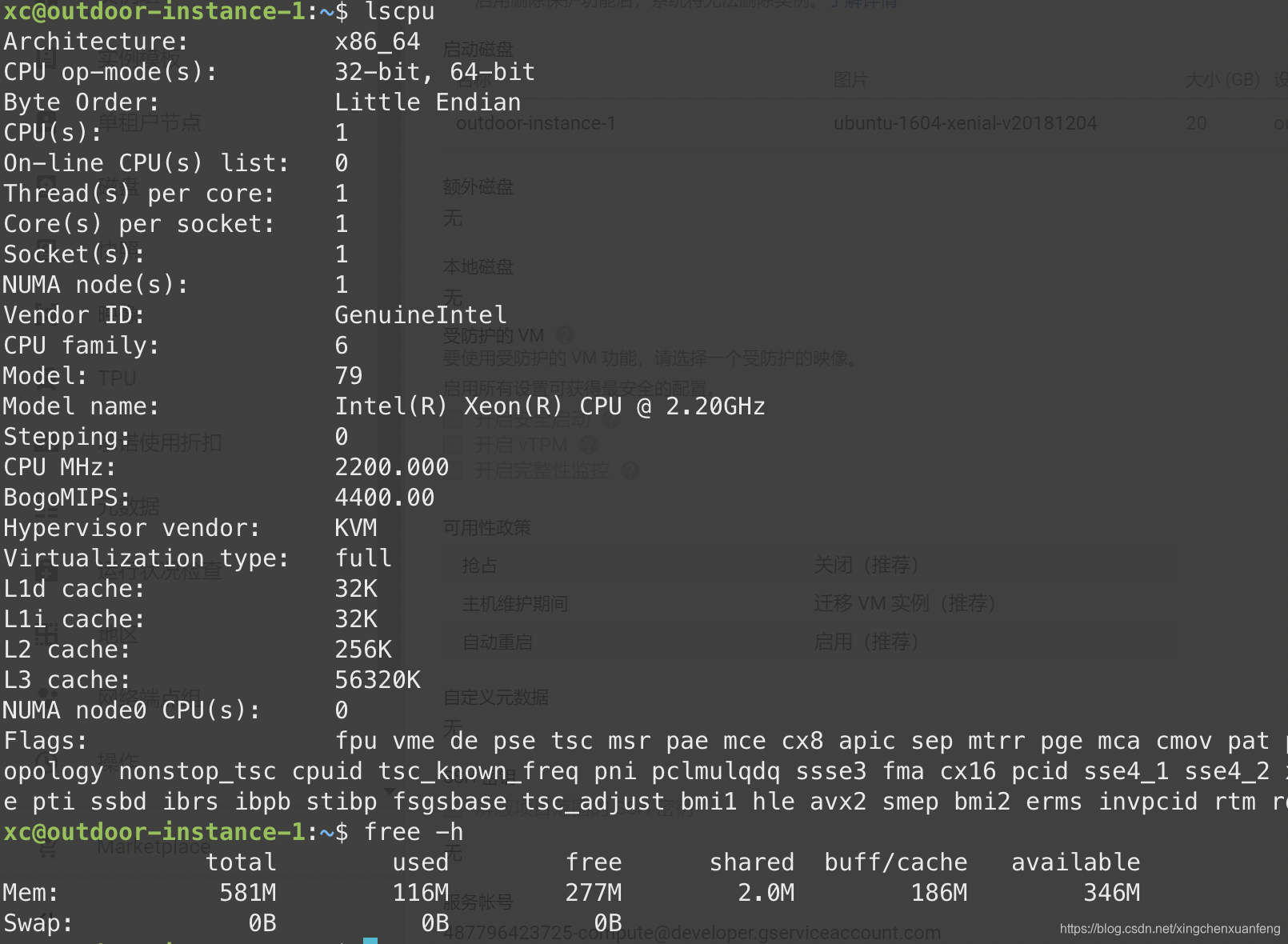Image resolution: width=1288 pixels, height=944 pixels.
Task: Click the Marketplace cart icon
Action: (x=47, y=847)
